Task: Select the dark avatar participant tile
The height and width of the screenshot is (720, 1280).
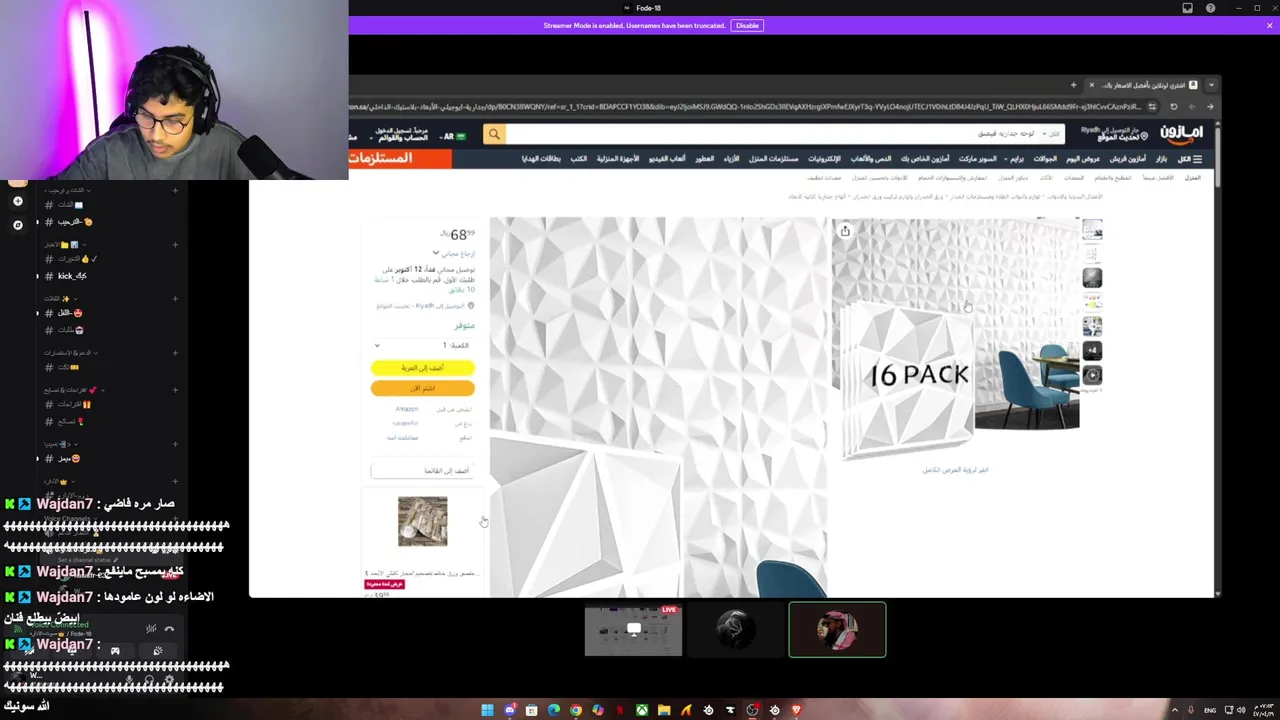Action: coord(735,630)
